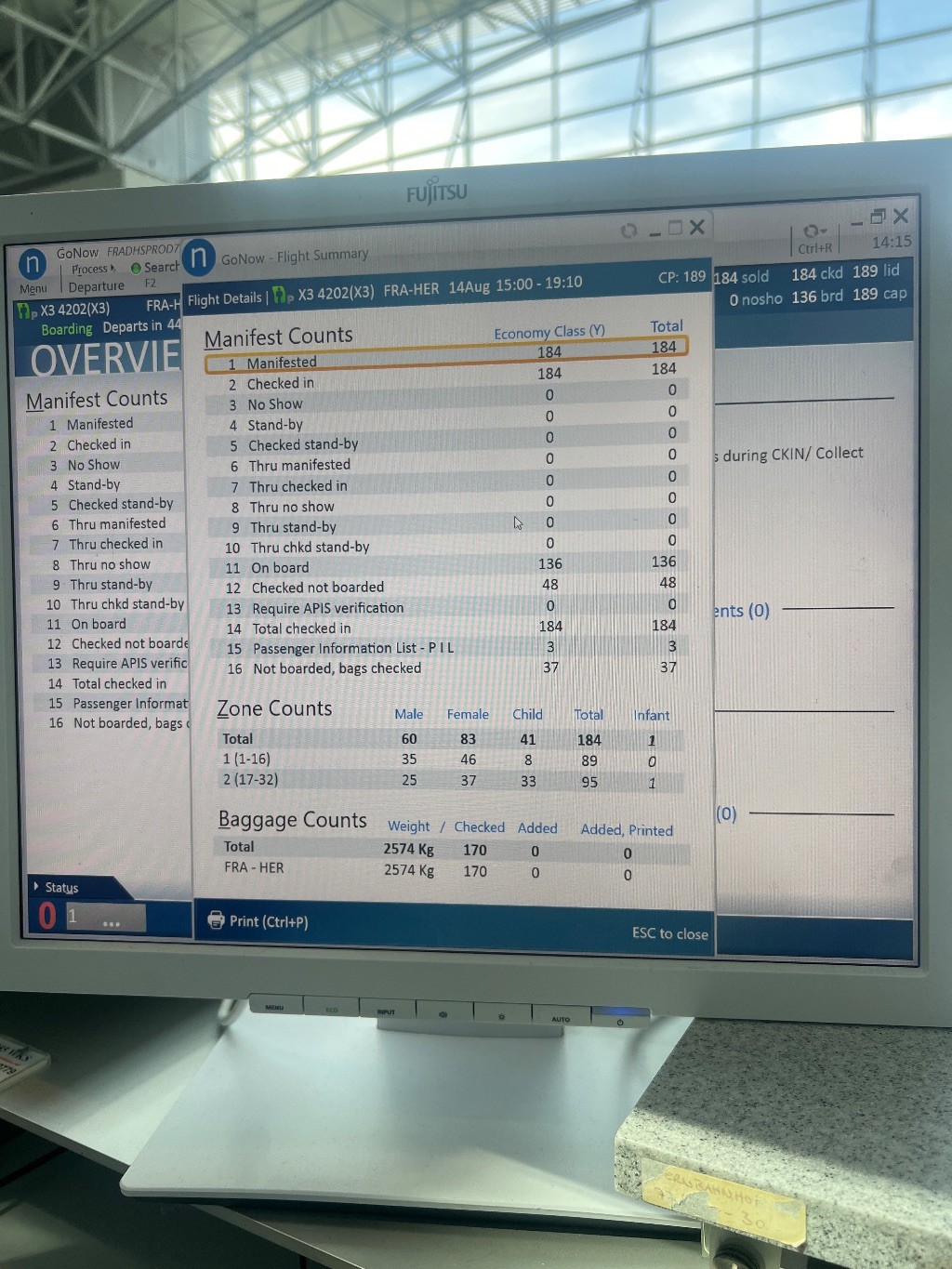Click the GoNow logo in the Flight Summary title
952x1269 pixels.
click(x=199, y=258)
